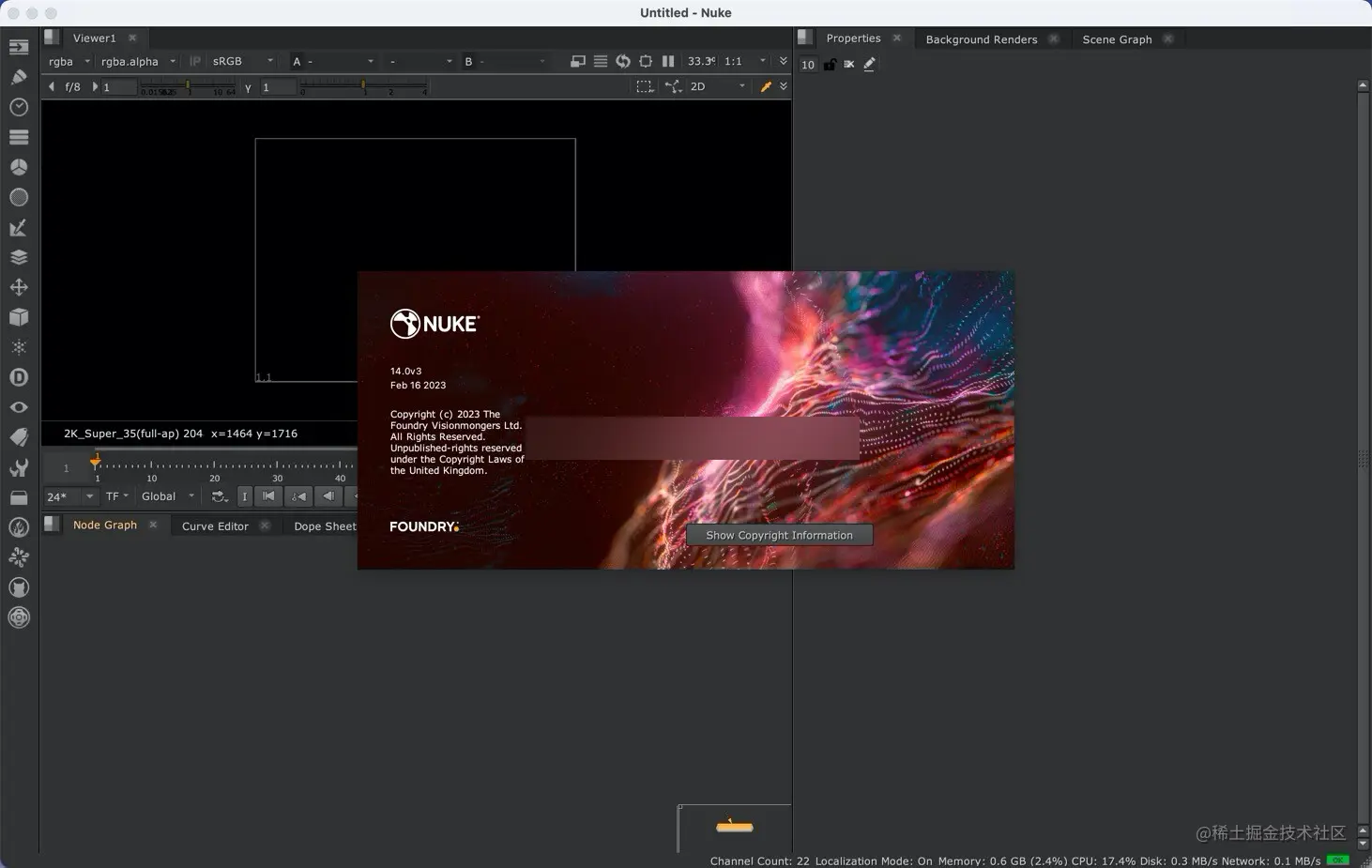
Task: Open the Filter nodes menu
Action: 19,197
